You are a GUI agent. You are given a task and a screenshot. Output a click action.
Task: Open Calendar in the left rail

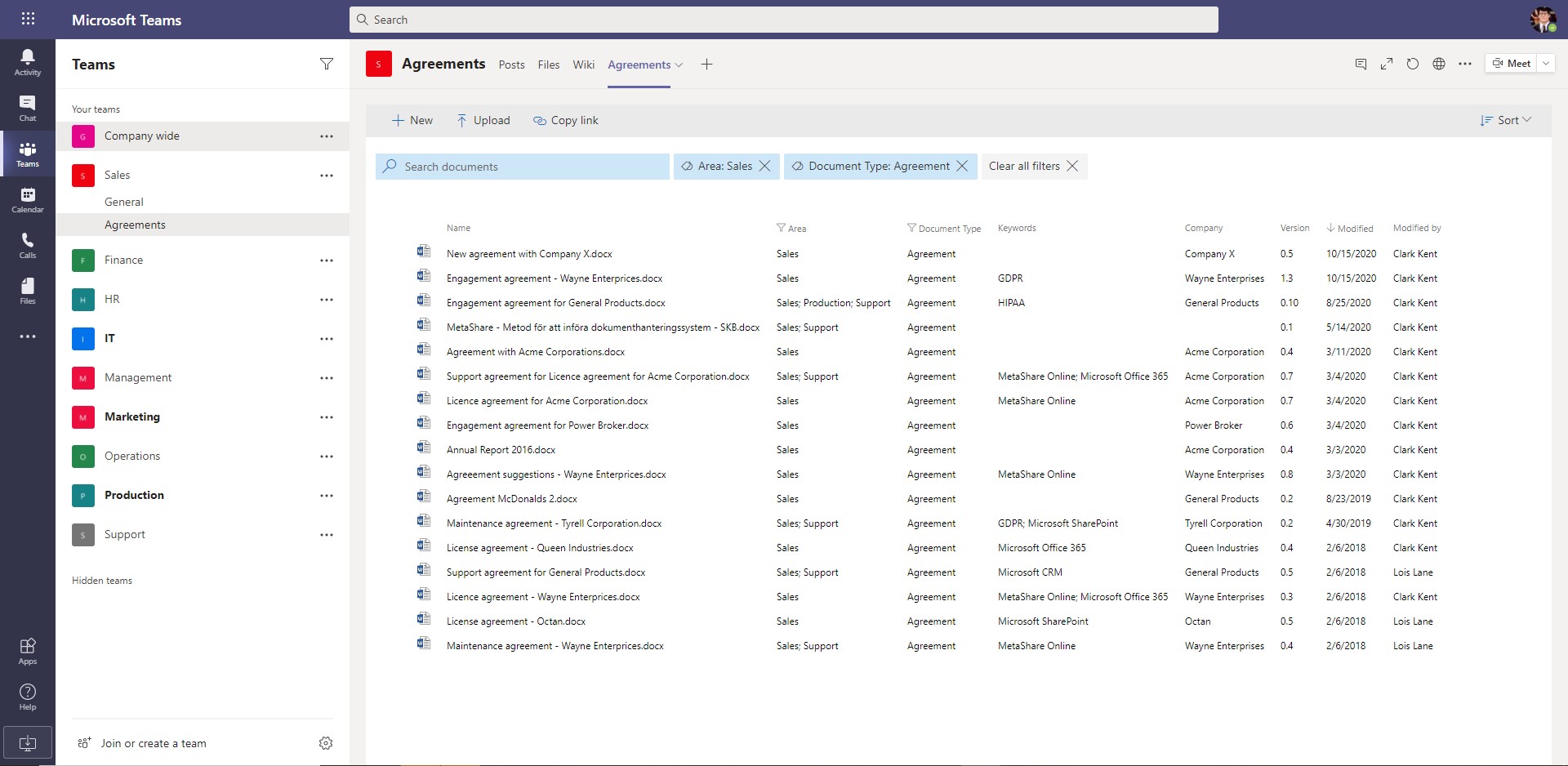click(x=28, y=199)
